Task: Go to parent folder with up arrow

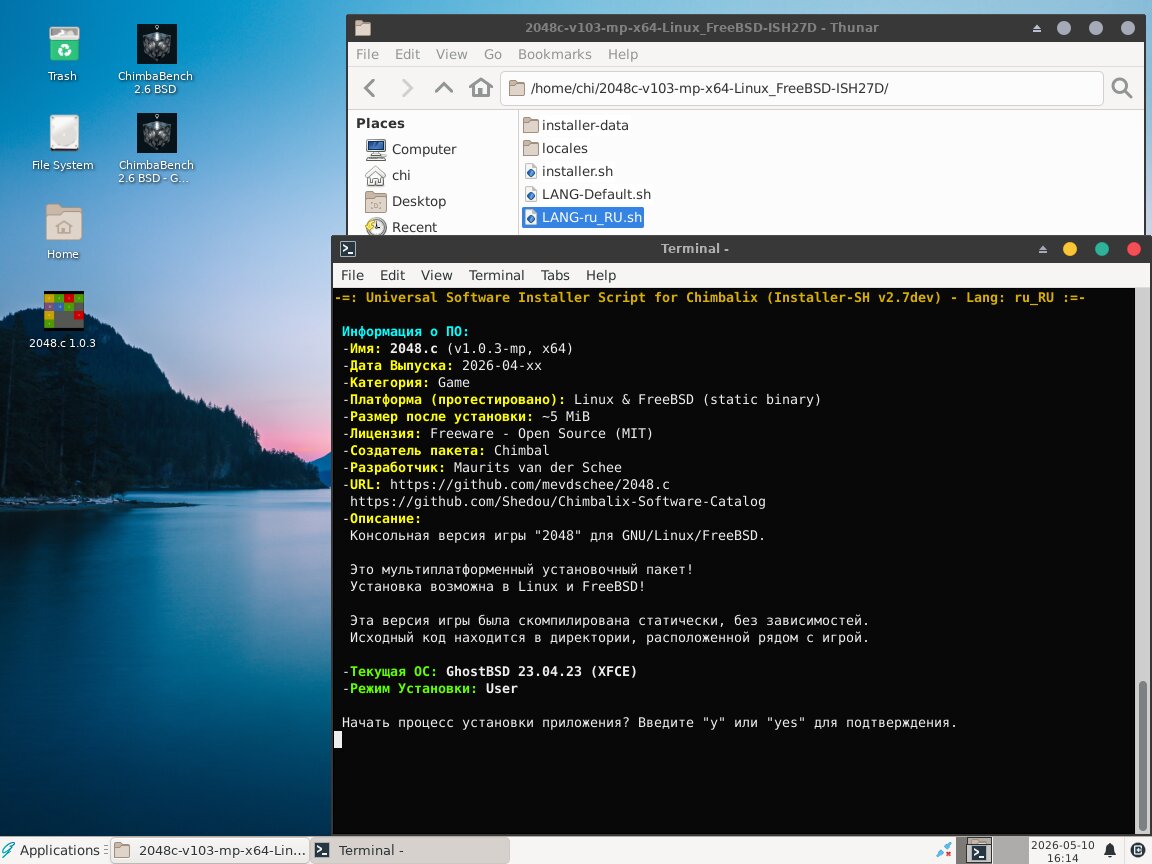Action: click(x=444, y=88)
